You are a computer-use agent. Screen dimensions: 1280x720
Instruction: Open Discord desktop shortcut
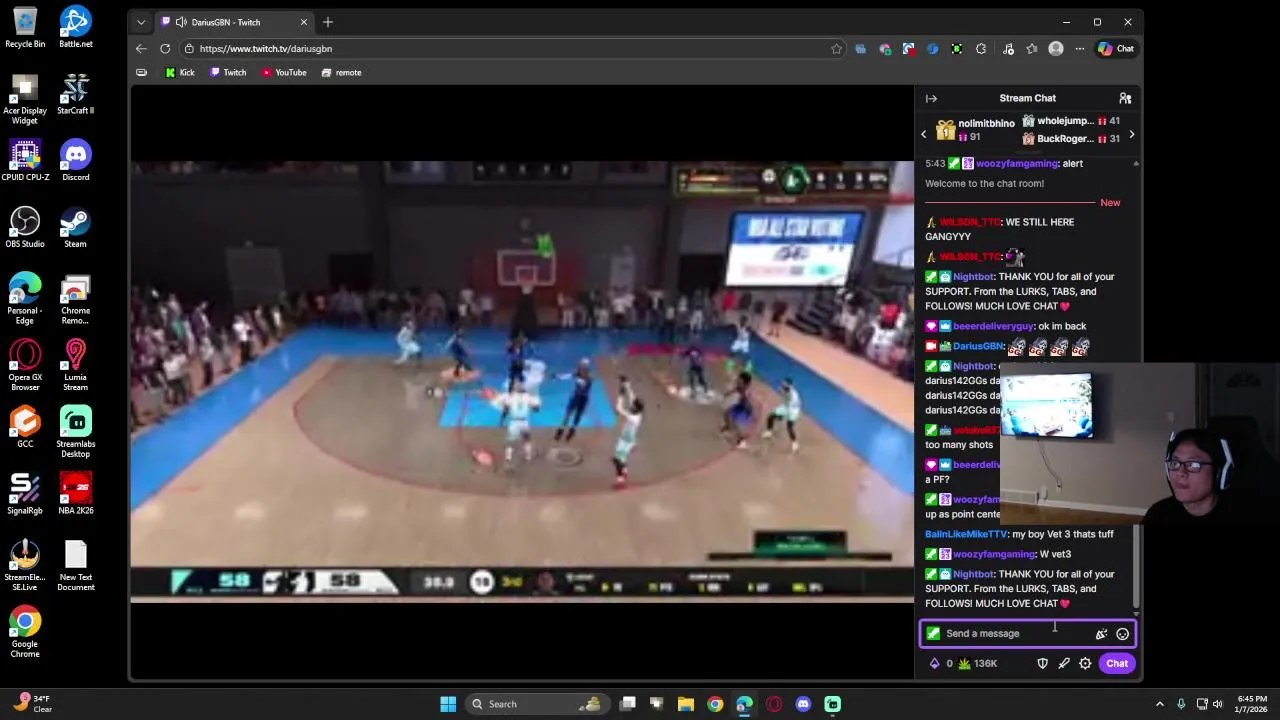[75, 161]
